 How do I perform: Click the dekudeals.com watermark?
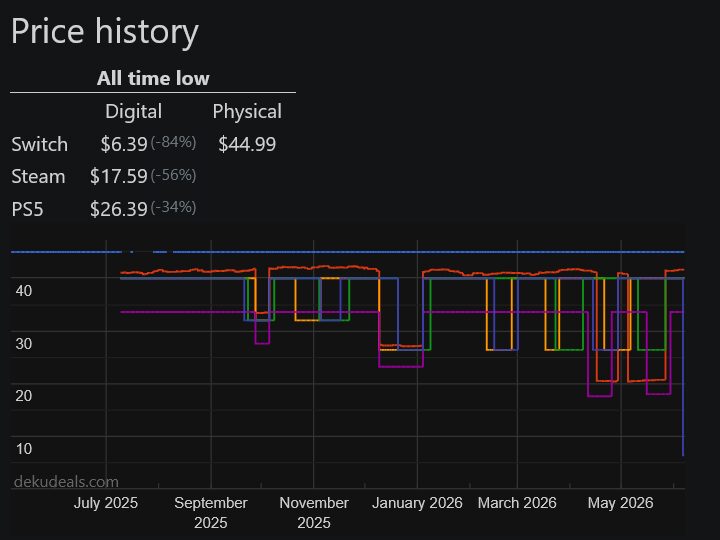pyautogui.click(x=66, y=482)
